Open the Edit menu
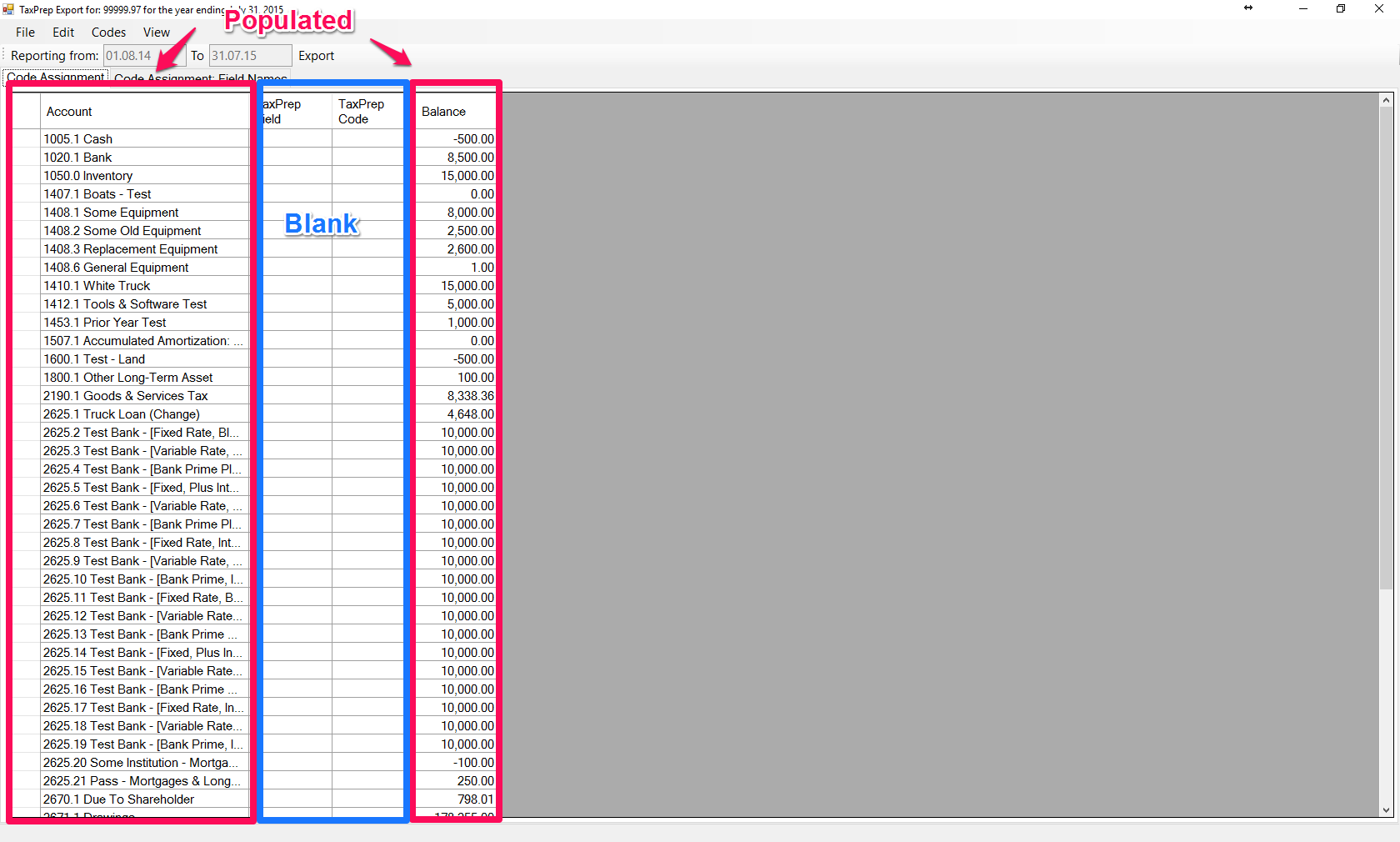The width and height of the screenshot is (1400, 842). (x=63, y=33)
